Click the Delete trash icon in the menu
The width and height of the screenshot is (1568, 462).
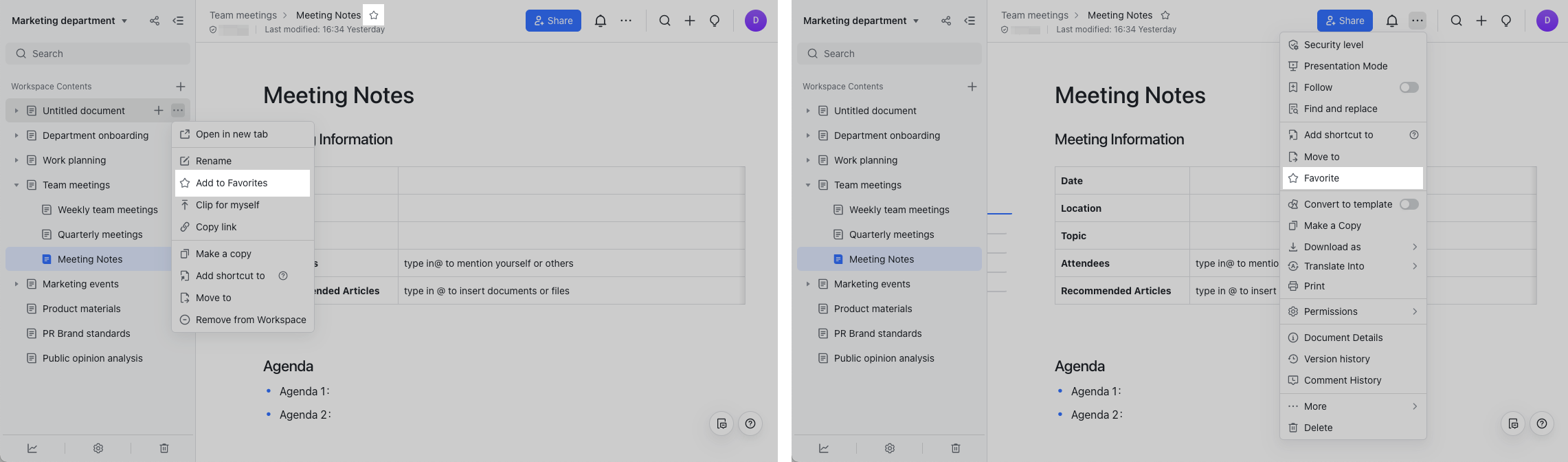(1292, 428)
